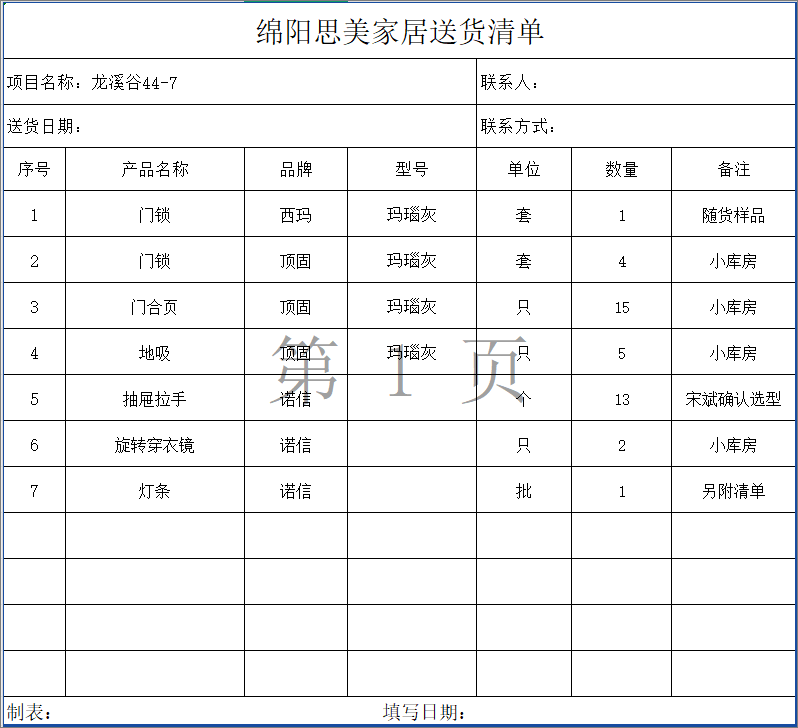Viewport: 798px width, 728px height.
Task: Select the 抽屉拉手 product cell
Action: [155, 398]
